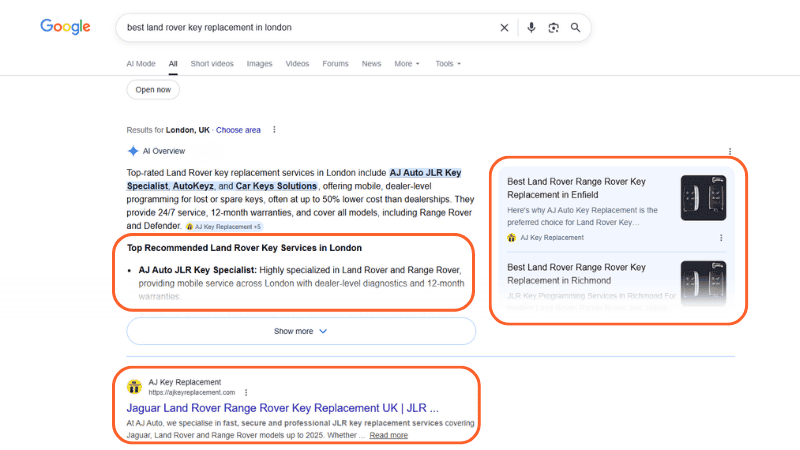Click inside the search query field
800x450 pixels.
tap(300, 28)
